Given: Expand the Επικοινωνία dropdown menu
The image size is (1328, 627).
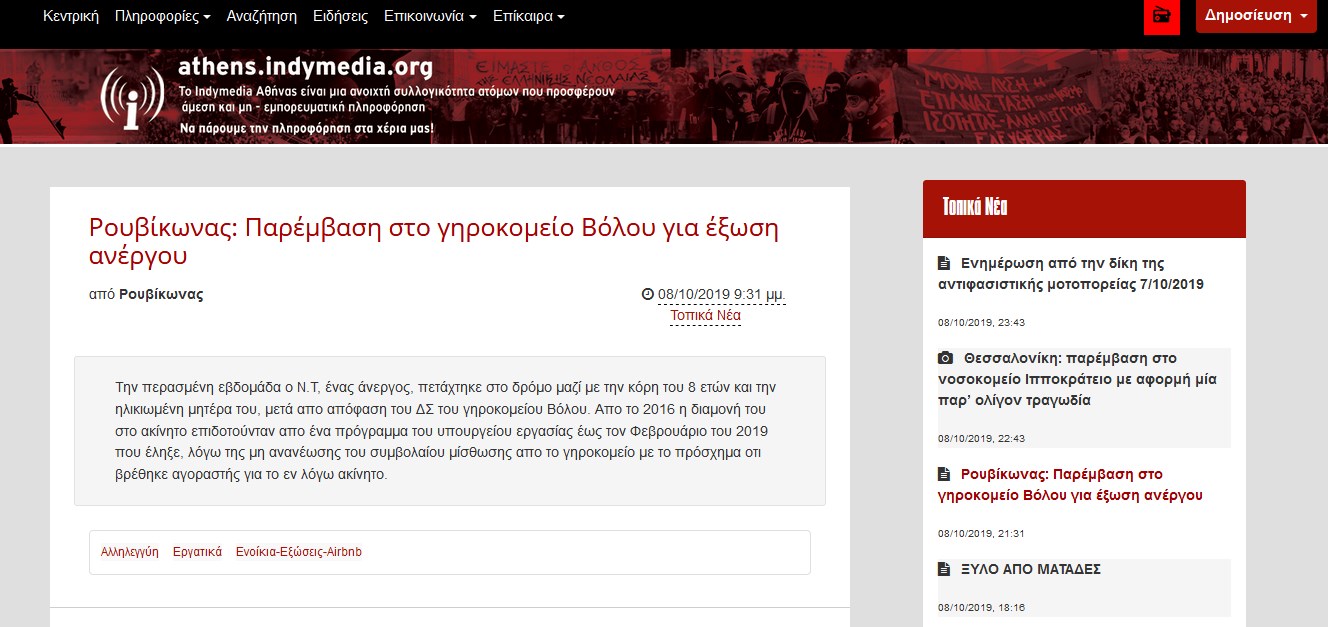Looking at the screenshot, I should pyautogui.click(x=430, y=17).
